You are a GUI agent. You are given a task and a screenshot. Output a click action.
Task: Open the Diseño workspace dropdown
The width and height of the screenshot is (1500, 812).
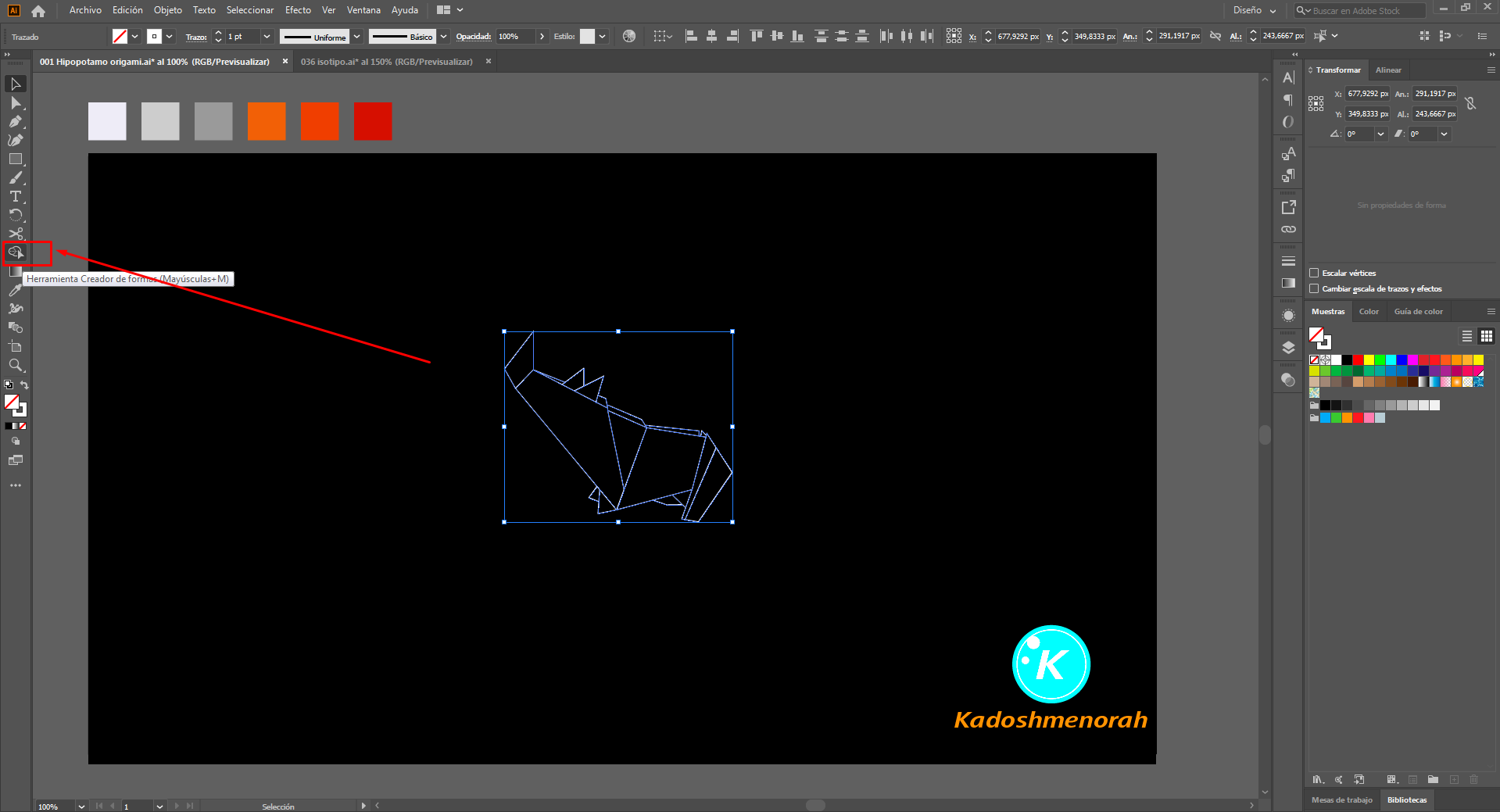pyautogui.click(x=1255, y=10)
